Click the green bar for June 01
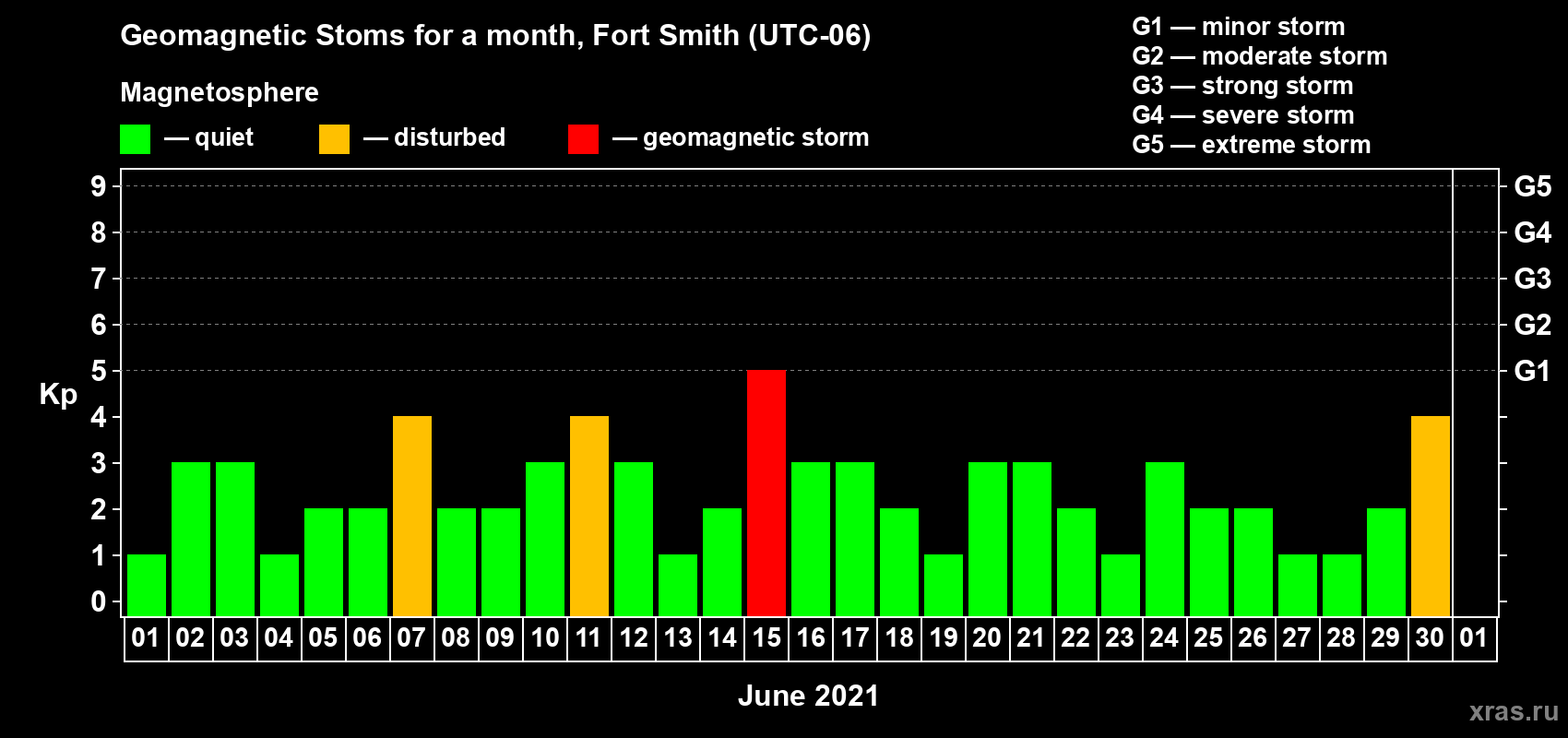Image resolution: width=1568 pixels, height=738 pixels. pyautogui.click(x=147, y=585)
